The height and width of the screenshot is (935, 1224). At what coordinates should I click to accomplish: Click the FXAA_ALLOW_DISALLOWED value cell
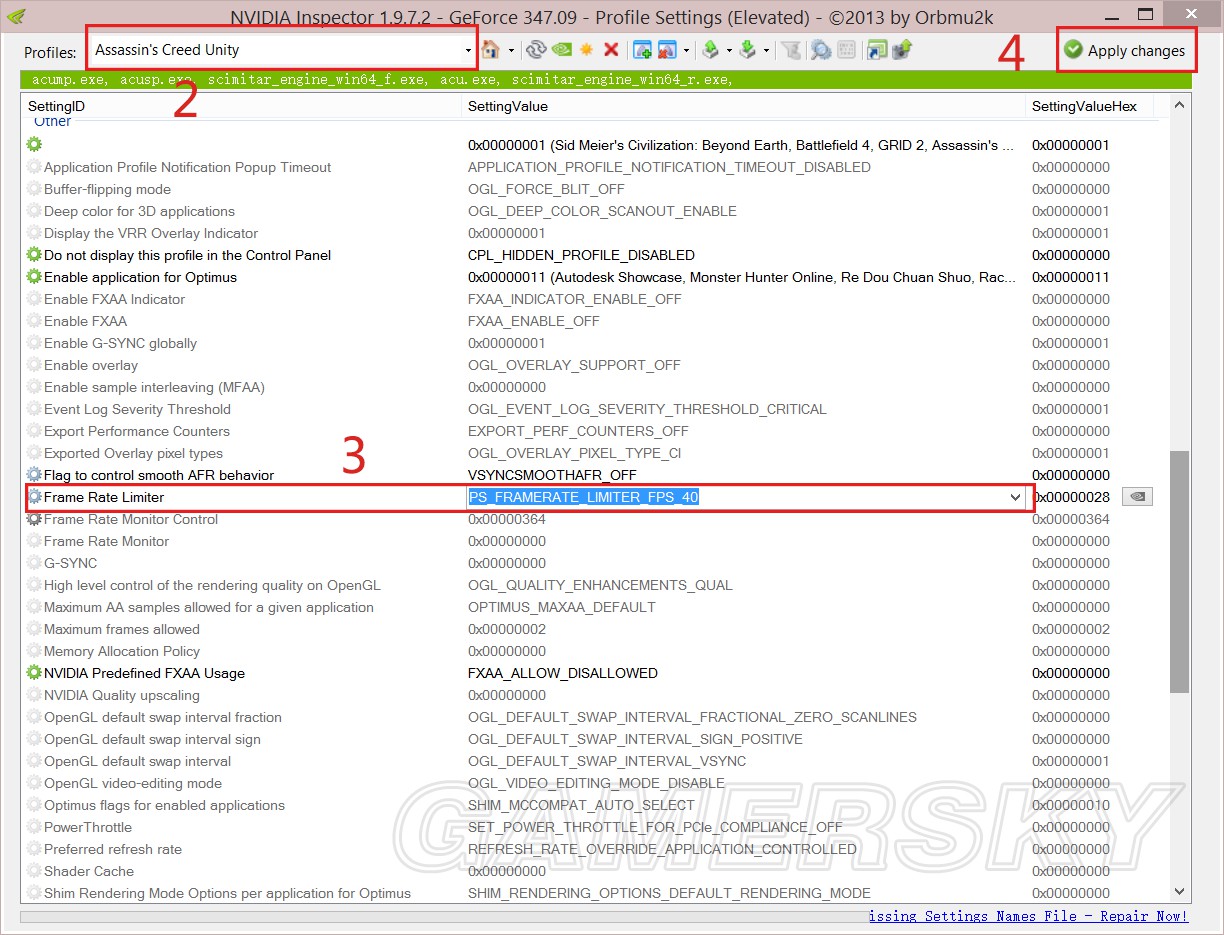(x=563, y=673)
